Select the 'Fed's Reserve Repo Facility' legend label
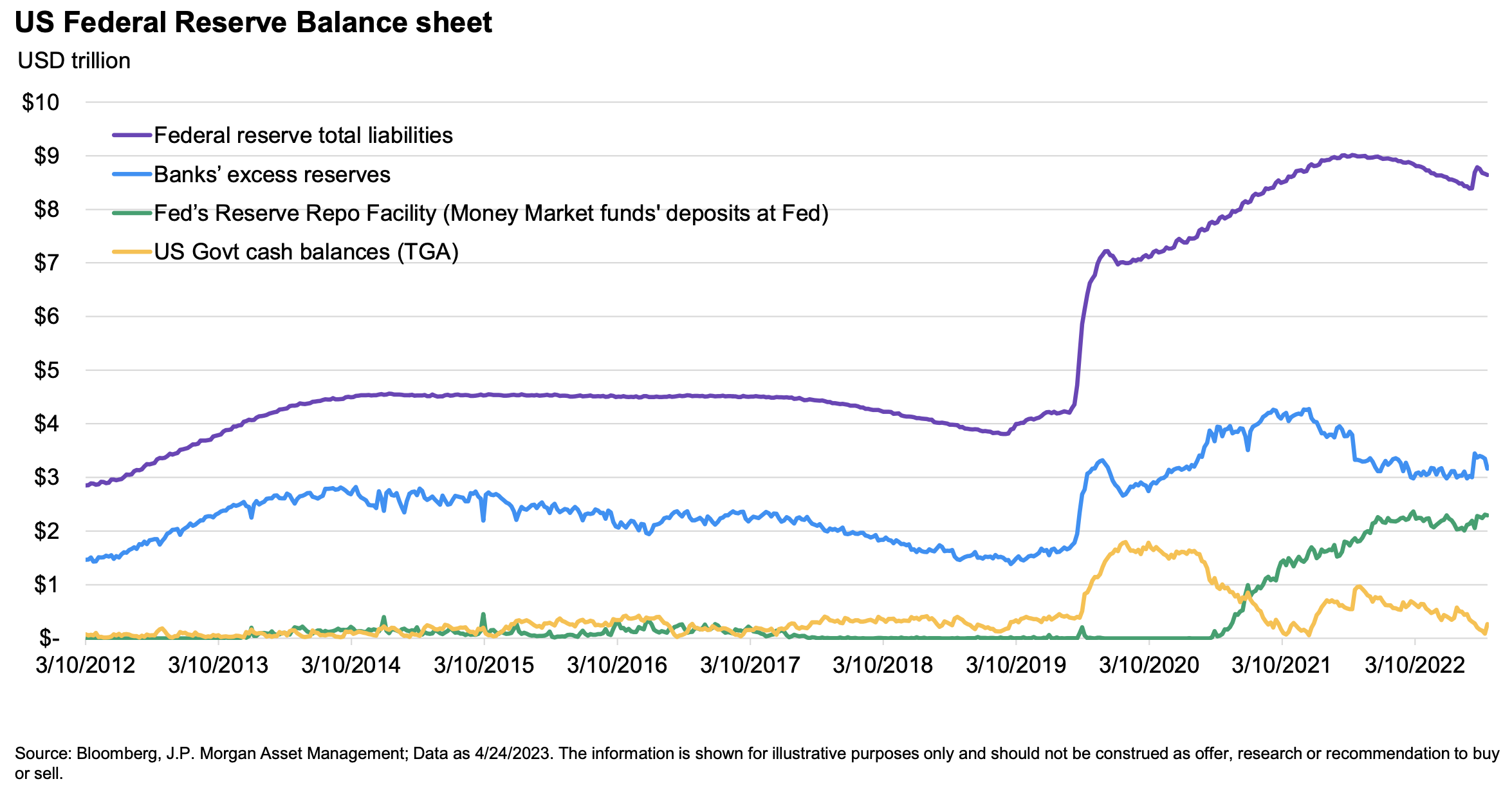Viewport: 1512px width, 788px height. (x=491, y=213)
